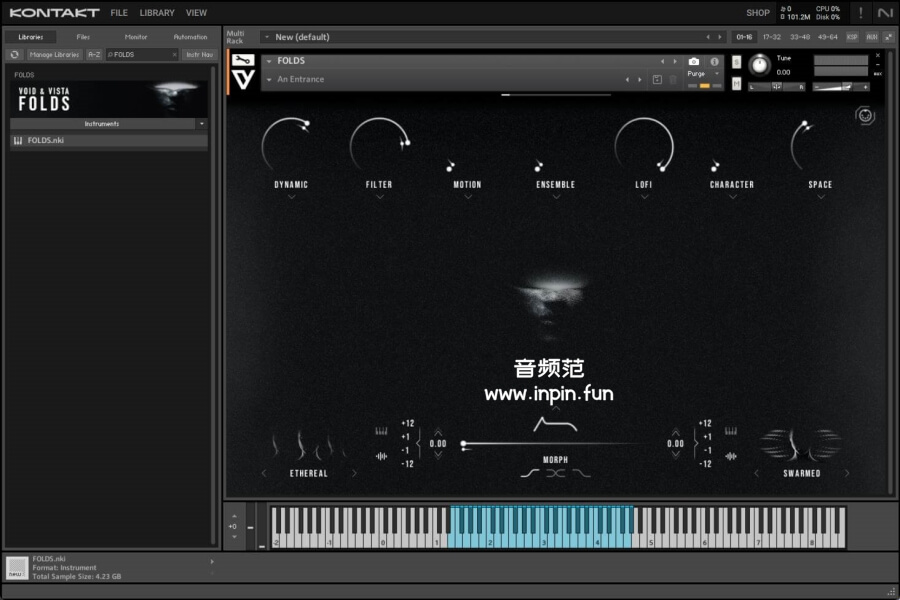The width and height of the screenshot is (900, 600).
Task: Click the FOLDS library search field
Action: tap(142, 55)
